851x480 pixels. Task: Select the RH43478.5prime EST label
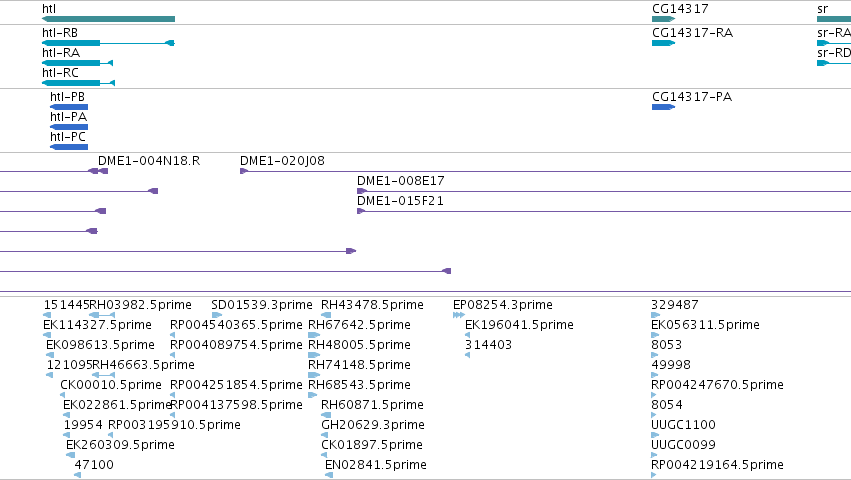(372, 305)
